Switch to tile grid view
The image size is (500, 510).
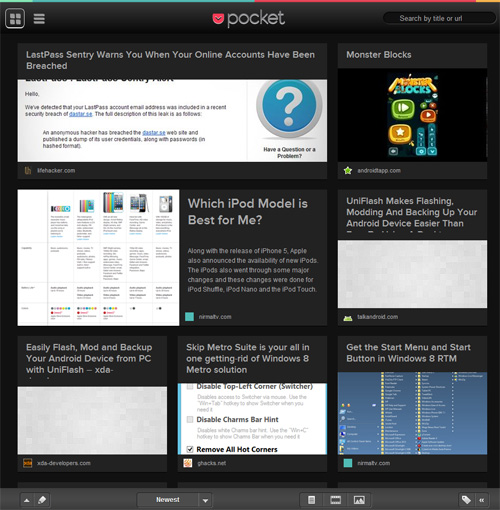pyautogui.click(x=15, y=18)
